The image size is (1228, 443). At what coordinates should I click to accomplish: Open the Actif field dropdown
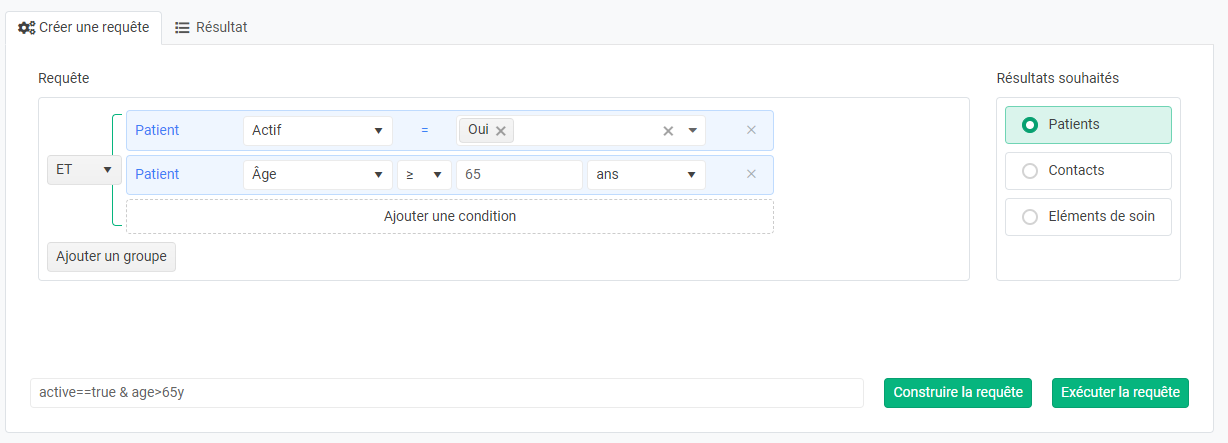coord(317,131)
